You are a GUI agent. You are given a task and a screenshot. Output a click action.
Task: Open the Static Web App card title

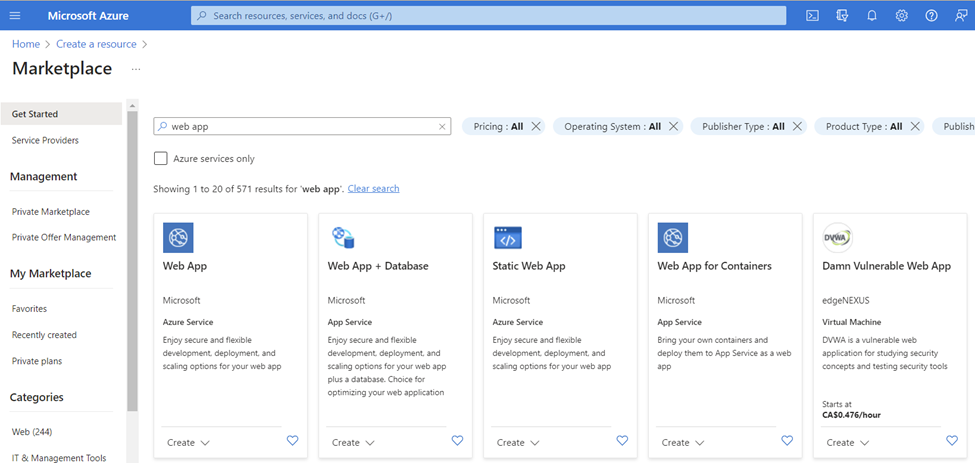pyautogui.click(x=529, y=266)
